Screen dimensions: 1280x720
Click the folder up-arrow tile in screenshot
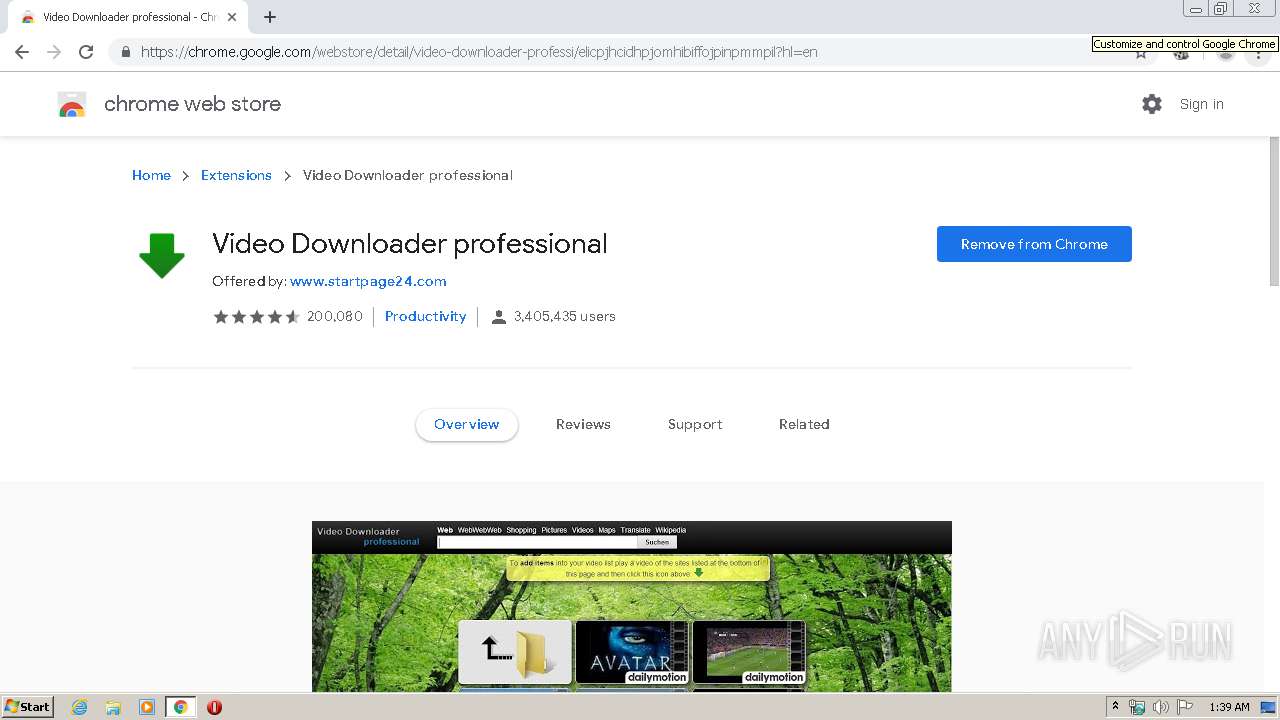click(x=515, y=652)
